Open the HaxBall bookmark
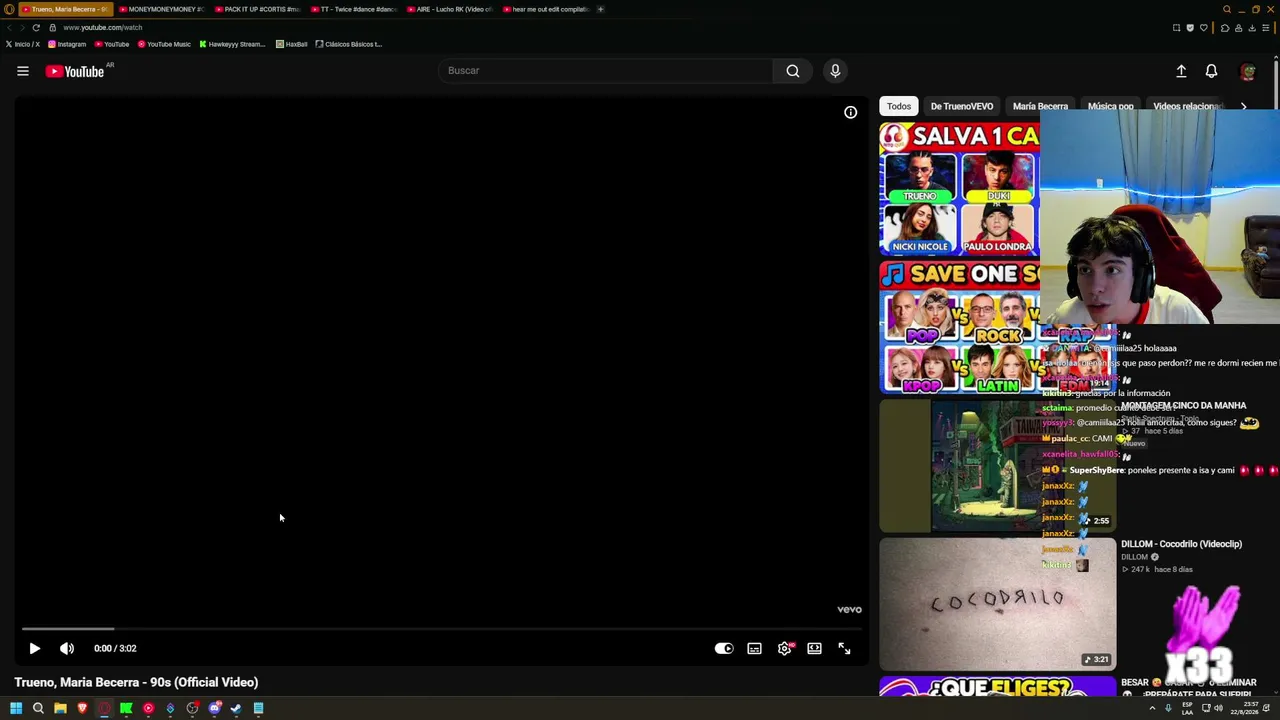 [292, 44]
